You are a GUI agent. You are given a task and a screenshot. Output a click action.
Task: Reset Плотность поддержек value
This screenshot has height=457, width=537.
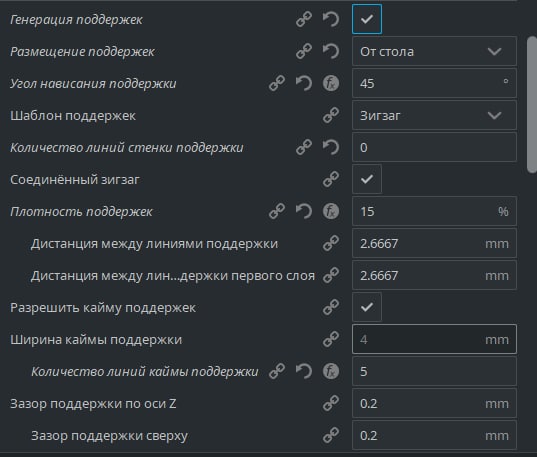pyautogui.click(x=304, y=211)
